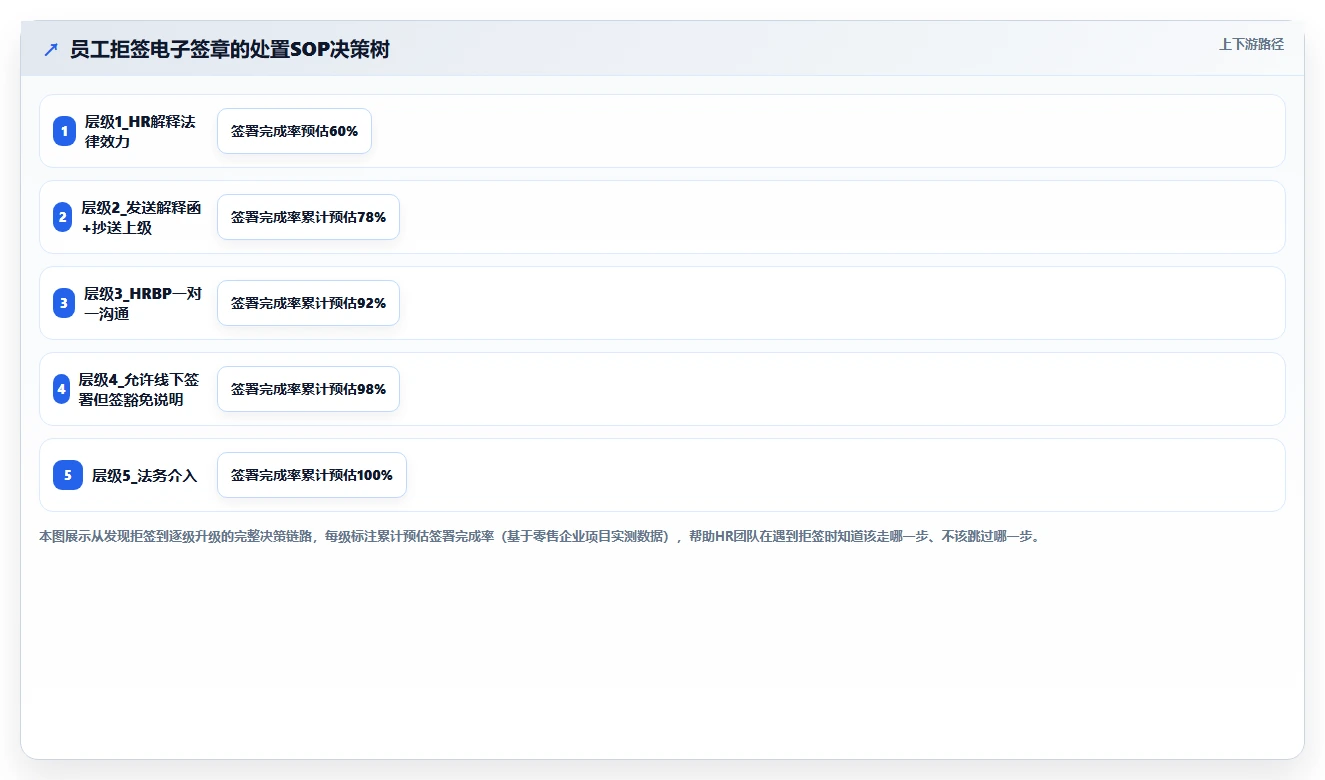
Task: Select the 签署完成率累计预估98% chip
Action: [x=308, y=389]
